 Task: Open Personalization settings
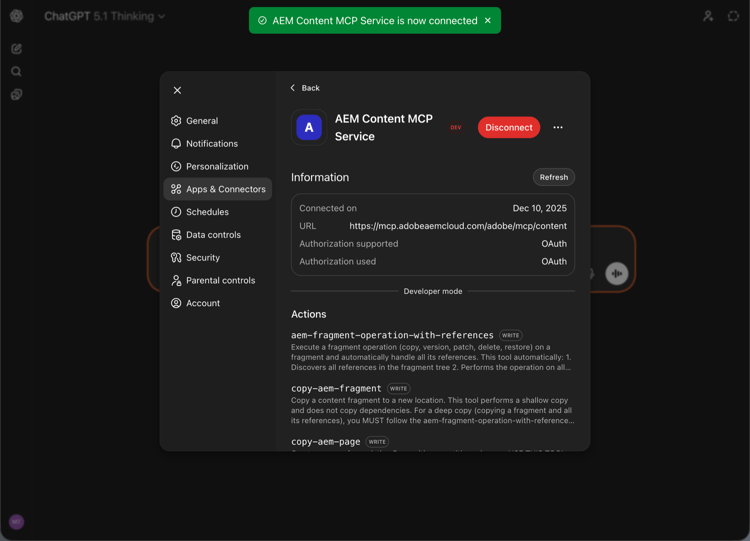218,166
